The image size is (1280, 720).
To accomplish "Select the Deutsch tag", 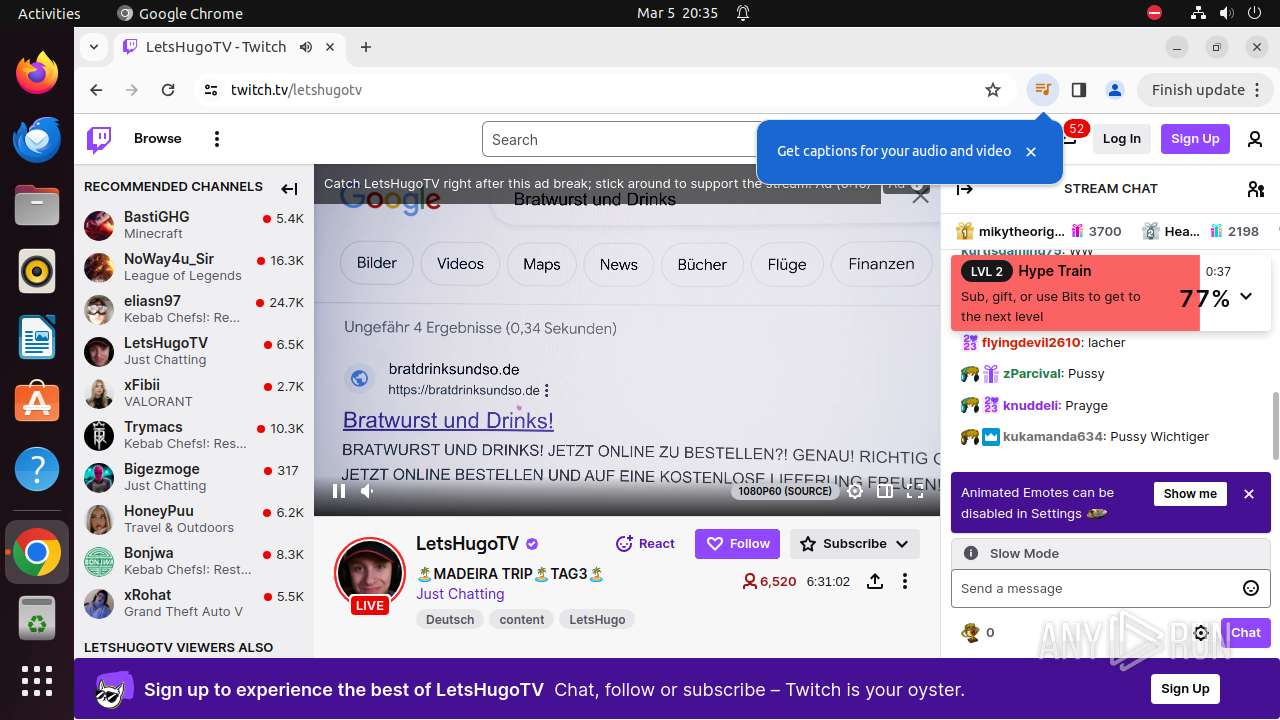I will click(450, 620).
